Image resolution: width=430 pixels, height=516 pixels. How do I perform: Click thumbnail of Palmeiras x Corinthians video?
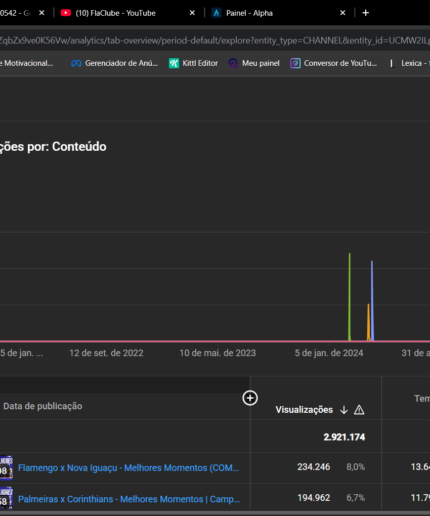(6, 498)
